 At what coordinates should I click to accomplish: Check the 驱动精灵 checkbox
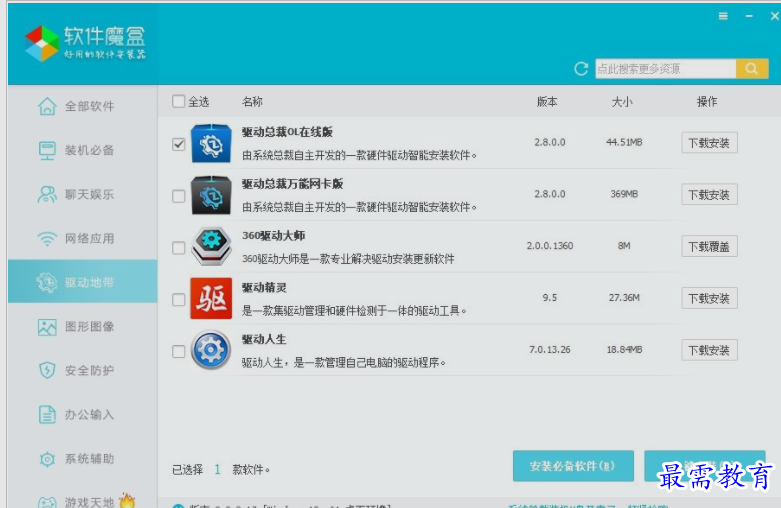point(178,299)
